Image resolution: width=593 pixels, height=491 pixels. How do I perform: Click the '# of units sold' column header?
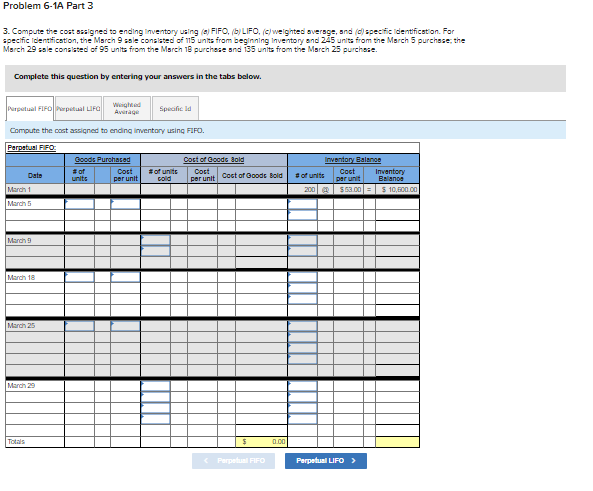(163, 175)
